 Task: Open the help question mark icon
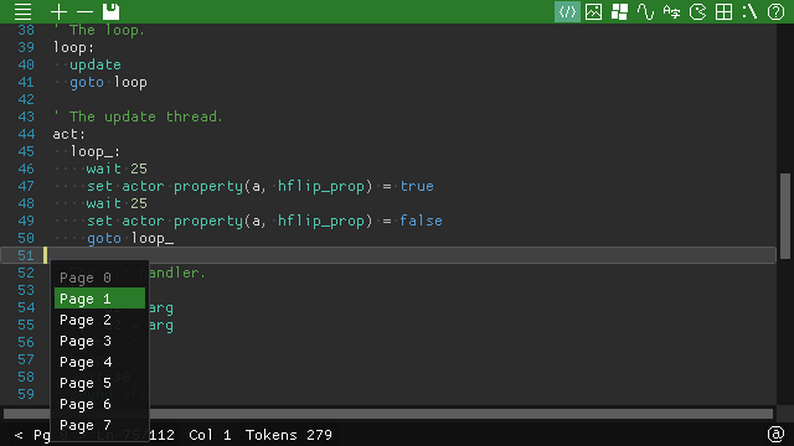(775, 12)
